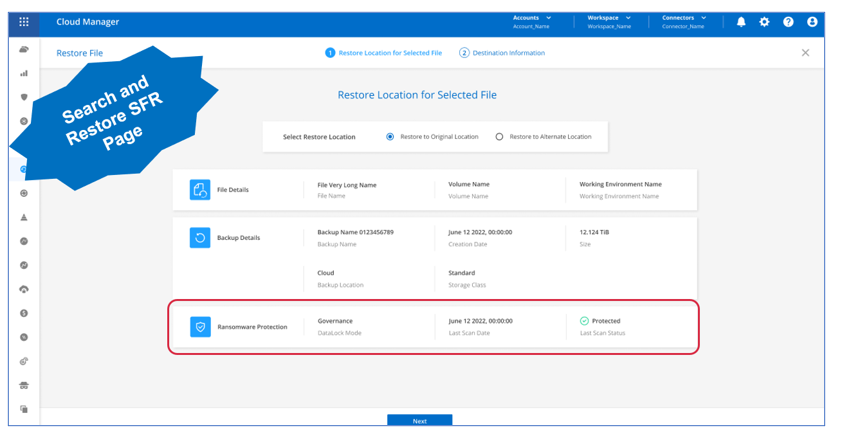Click the notifications bell icon
The height and width of the screenshot is (448, 843).
click(x=741, y=21)
